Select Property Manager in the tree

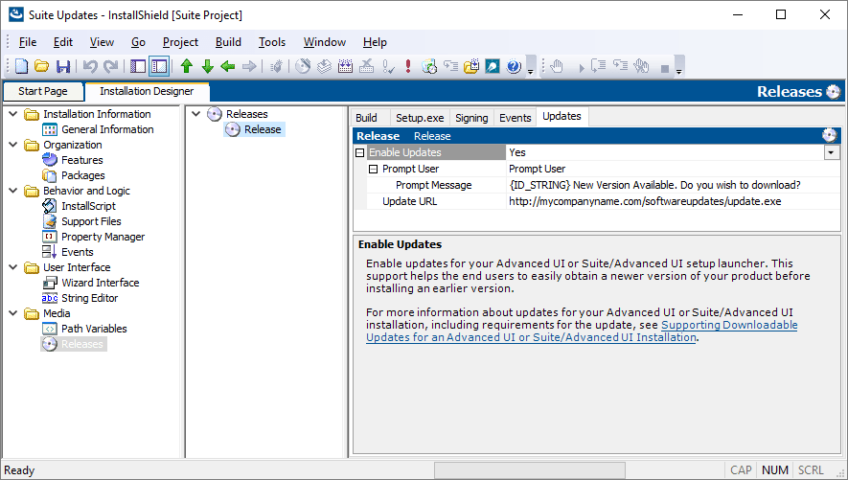[102, 237]
